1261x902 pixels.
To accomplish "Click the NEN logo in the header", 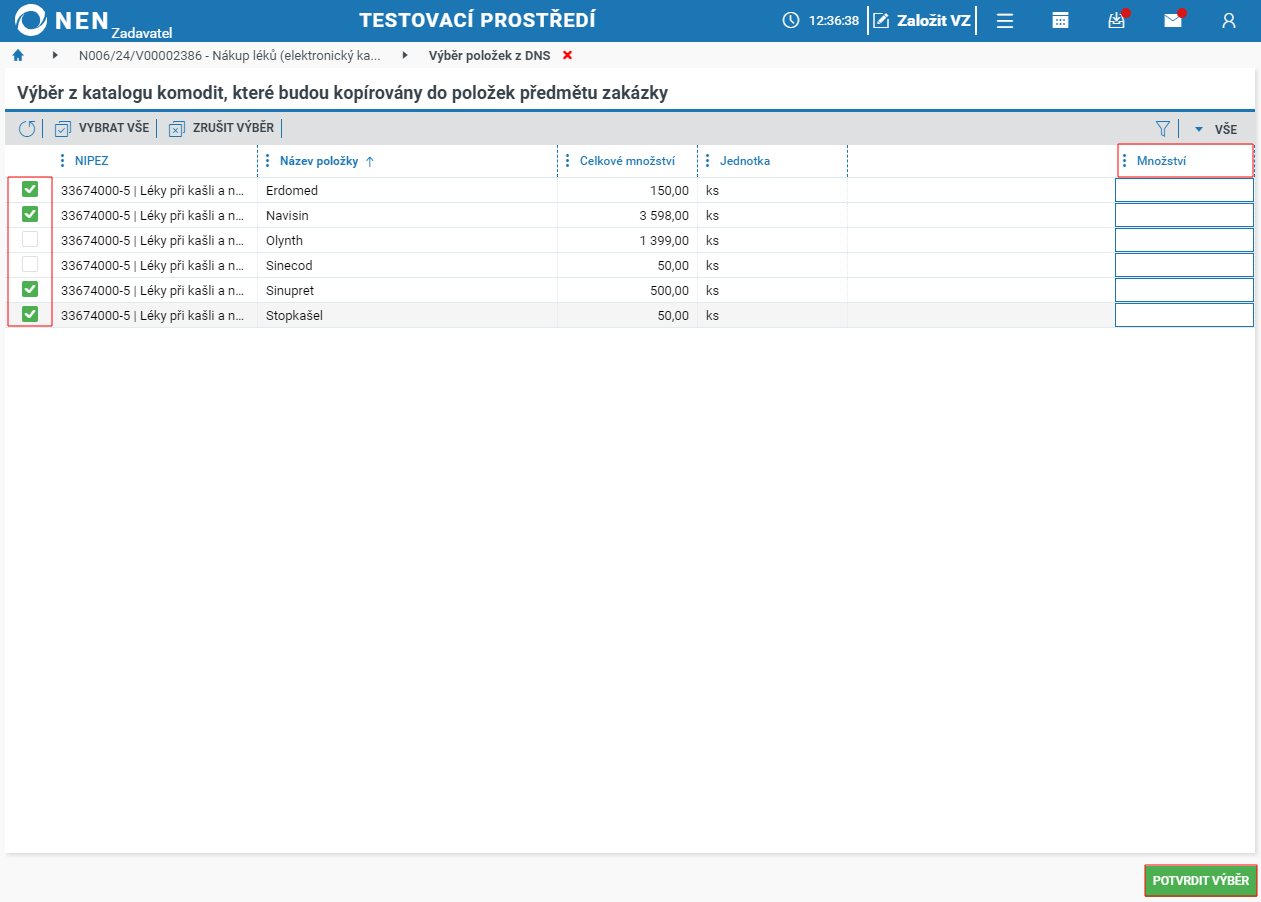I will pyautogui.click(x=63, y=20).
